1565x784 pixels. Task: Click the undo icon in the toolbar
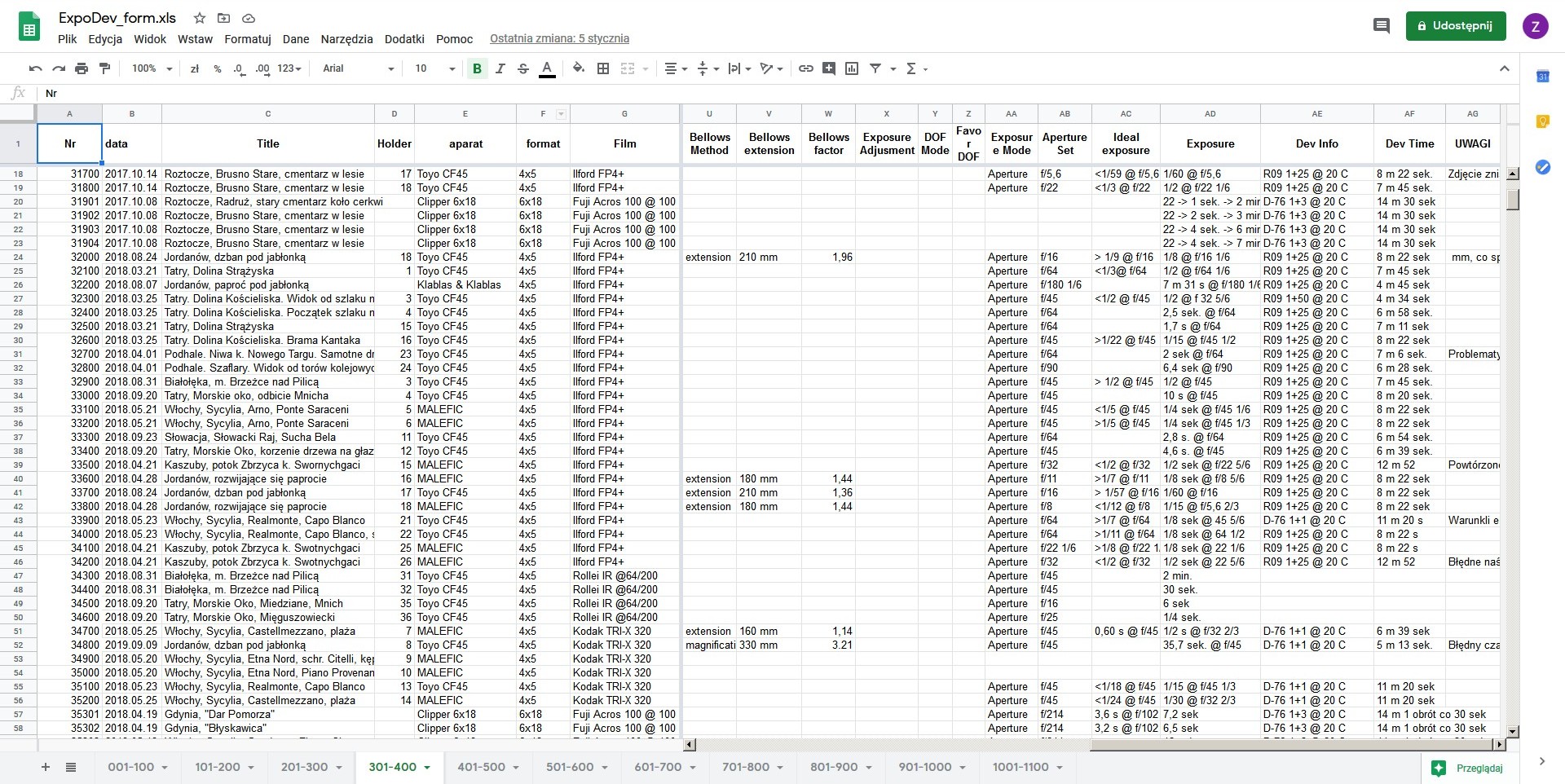pyautogui.click(x=35, y=68)
